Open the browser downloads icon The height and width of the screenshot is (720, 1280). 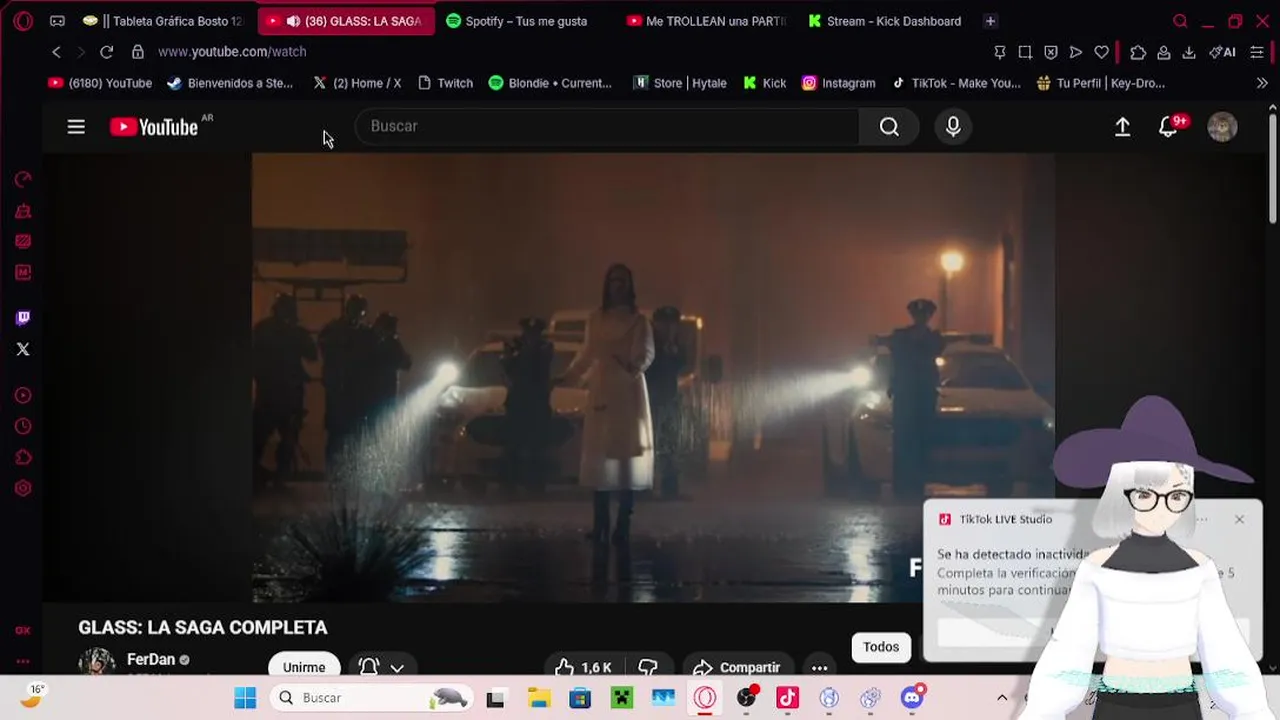pos(1189,52)
